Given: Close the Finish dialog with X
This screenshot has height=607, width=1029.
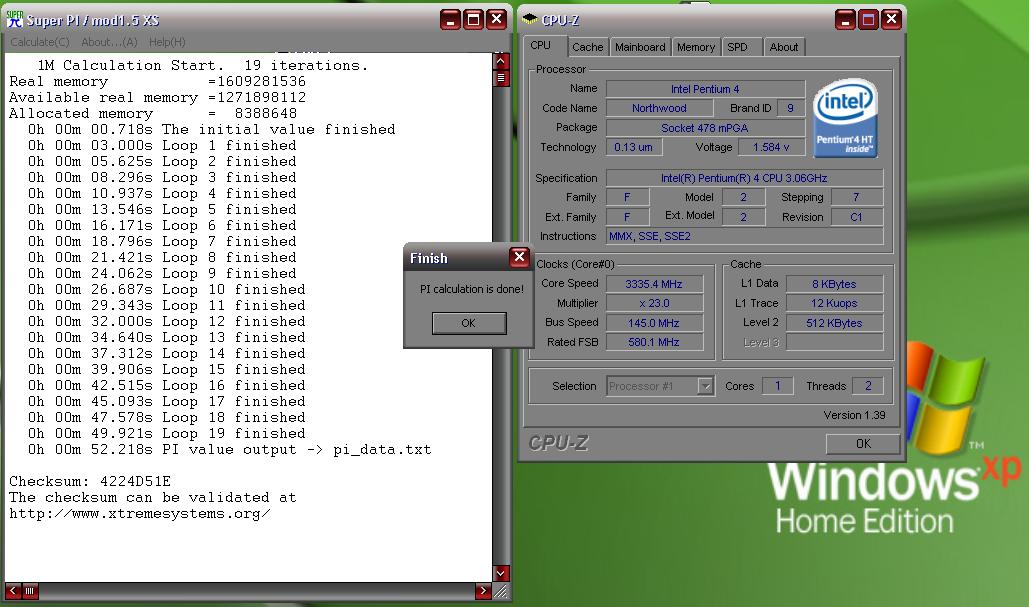Looking at the screenshot, I should (x=519, y=257).
